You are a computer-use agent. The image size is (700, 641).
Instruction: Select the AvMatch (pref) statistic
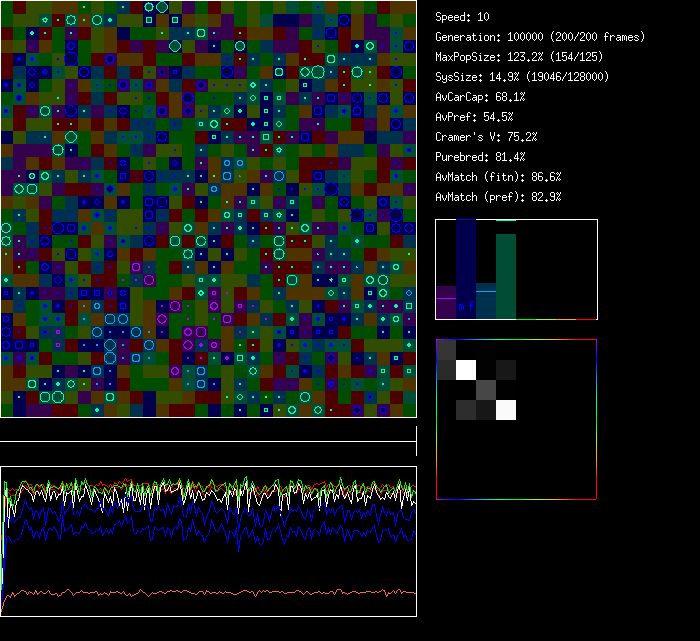click(x=497, y=197)
